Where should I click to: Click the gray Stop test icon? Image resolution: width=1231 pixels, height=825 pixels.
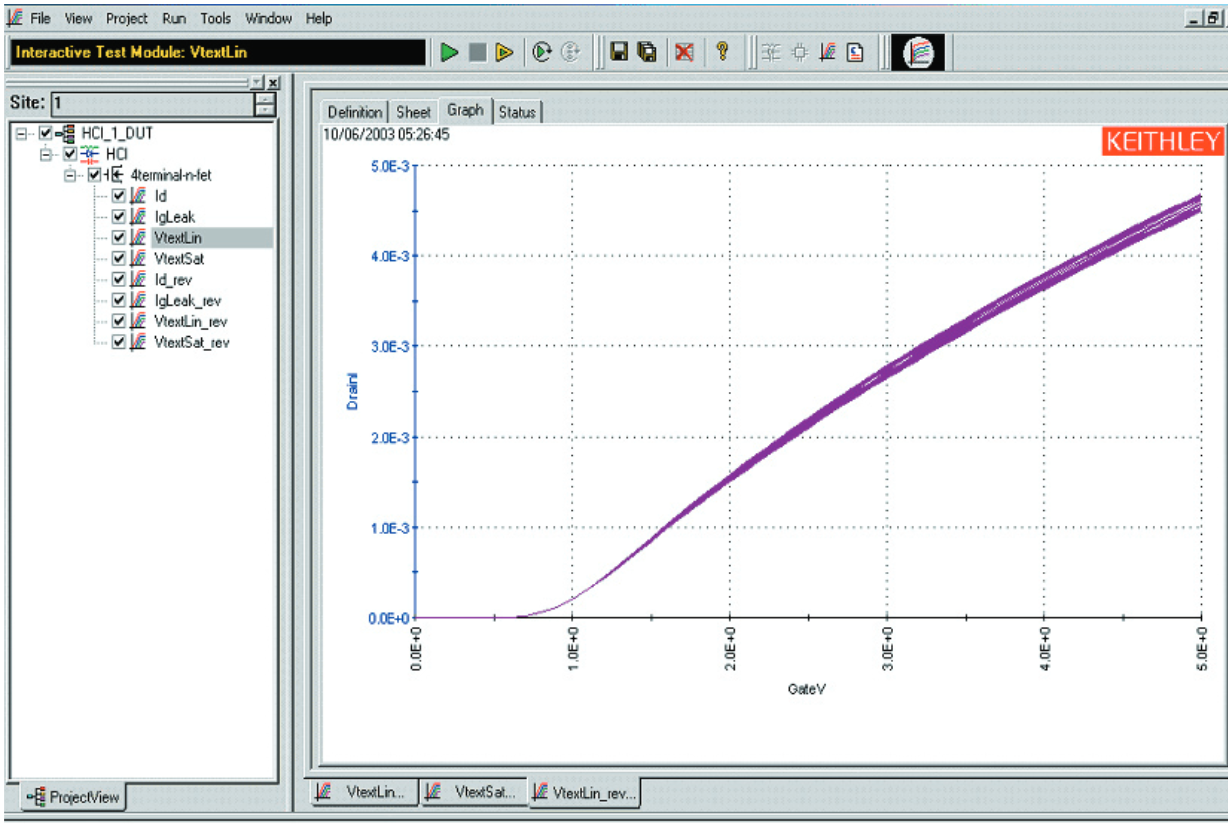point(479,51)
